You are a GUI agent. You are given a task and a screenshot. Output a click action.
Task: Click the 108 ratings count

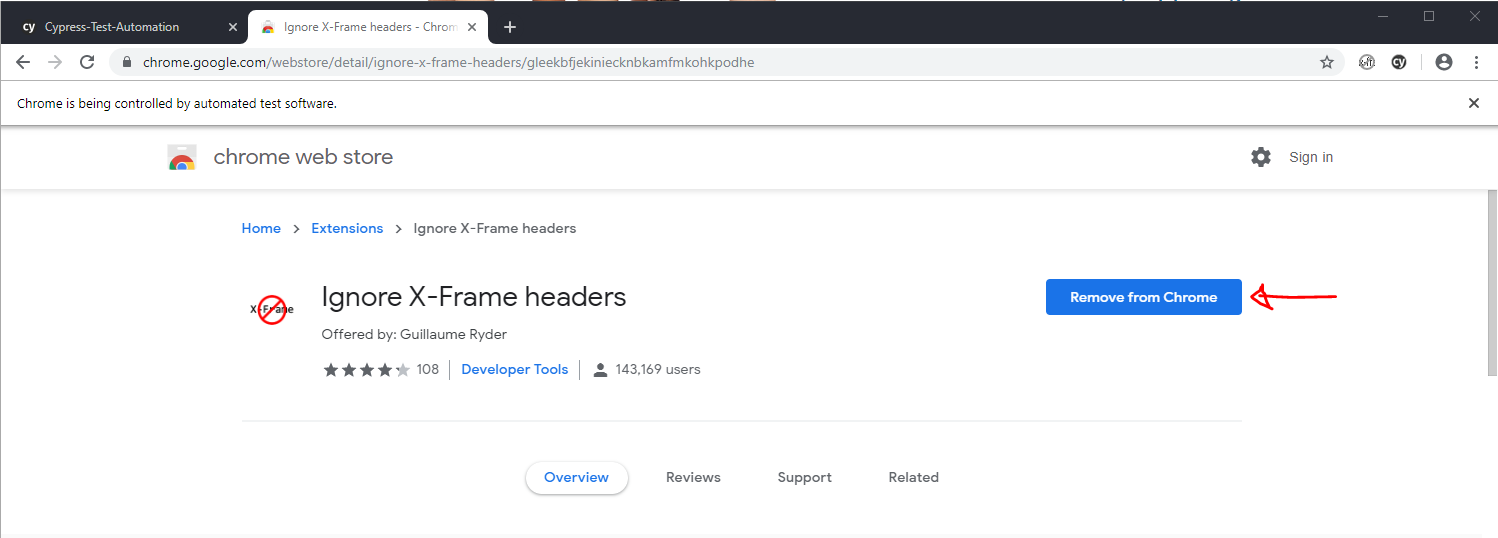tap(428, 369)
